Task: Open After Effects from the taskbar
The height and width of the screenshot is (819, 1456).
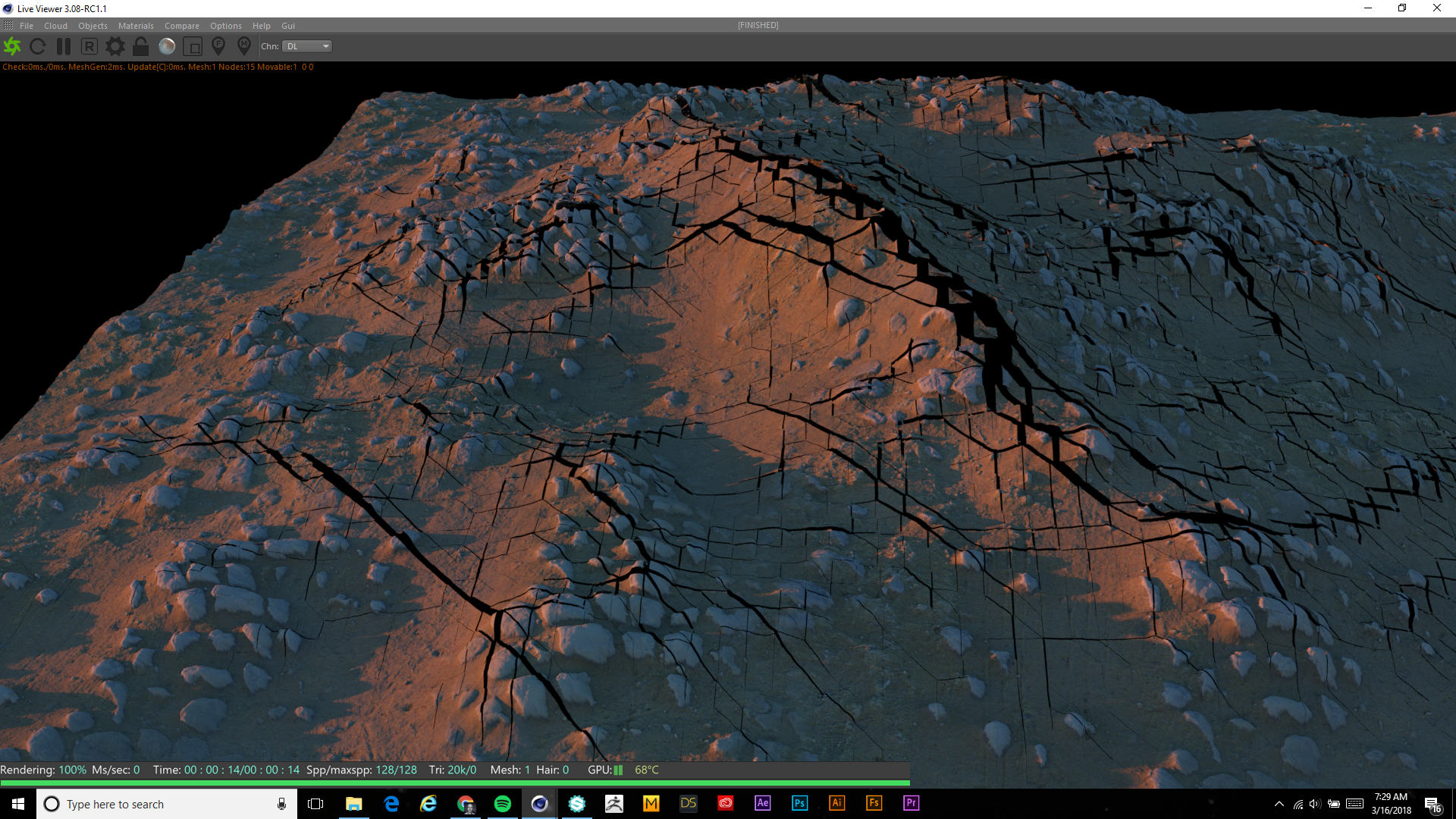Action: tap(762, 803)
